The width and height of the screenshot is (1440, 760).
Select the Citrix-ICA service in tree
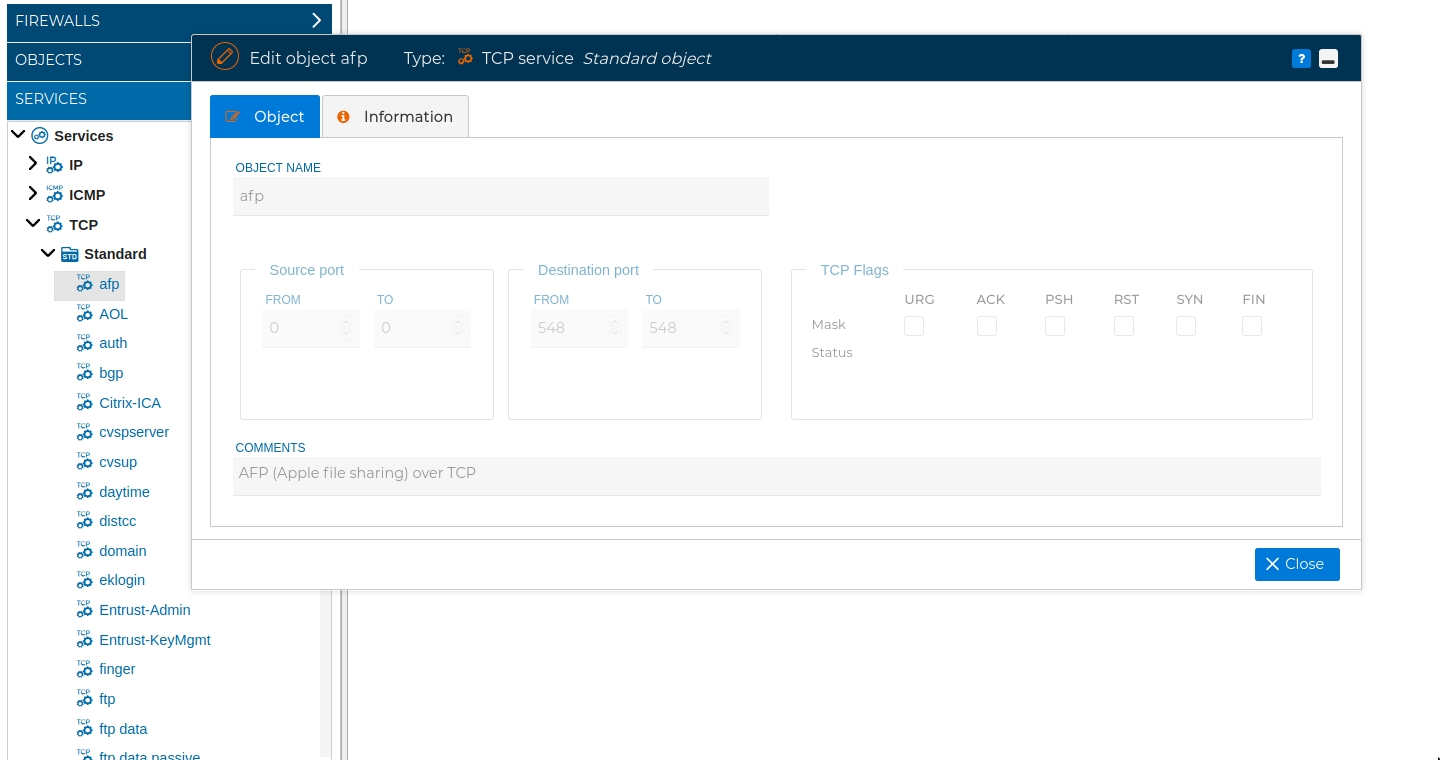tap(130, 402)
